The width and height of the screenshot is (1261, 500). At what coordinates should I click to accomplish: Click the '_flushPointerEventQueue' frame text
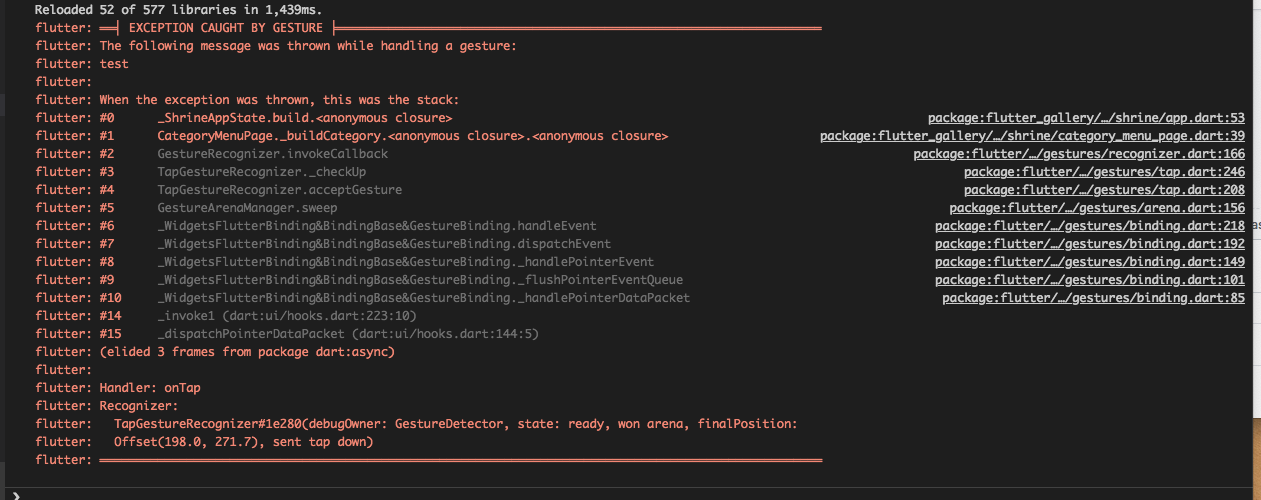coord(420,280)
